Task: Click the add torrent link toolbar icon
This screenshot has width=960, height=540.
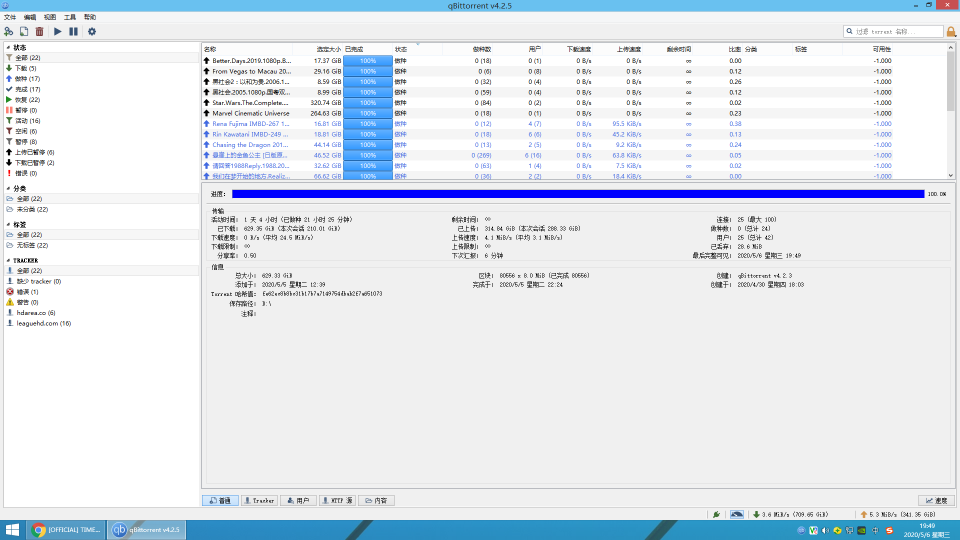Action: coord(9,31)
